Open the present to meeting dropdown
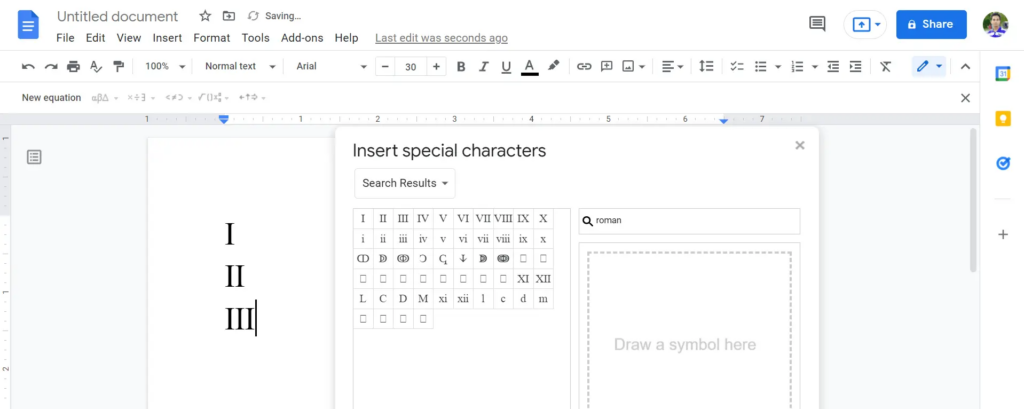The width and height of the screenshot is (1024, 409). click(x=865, y=24)
